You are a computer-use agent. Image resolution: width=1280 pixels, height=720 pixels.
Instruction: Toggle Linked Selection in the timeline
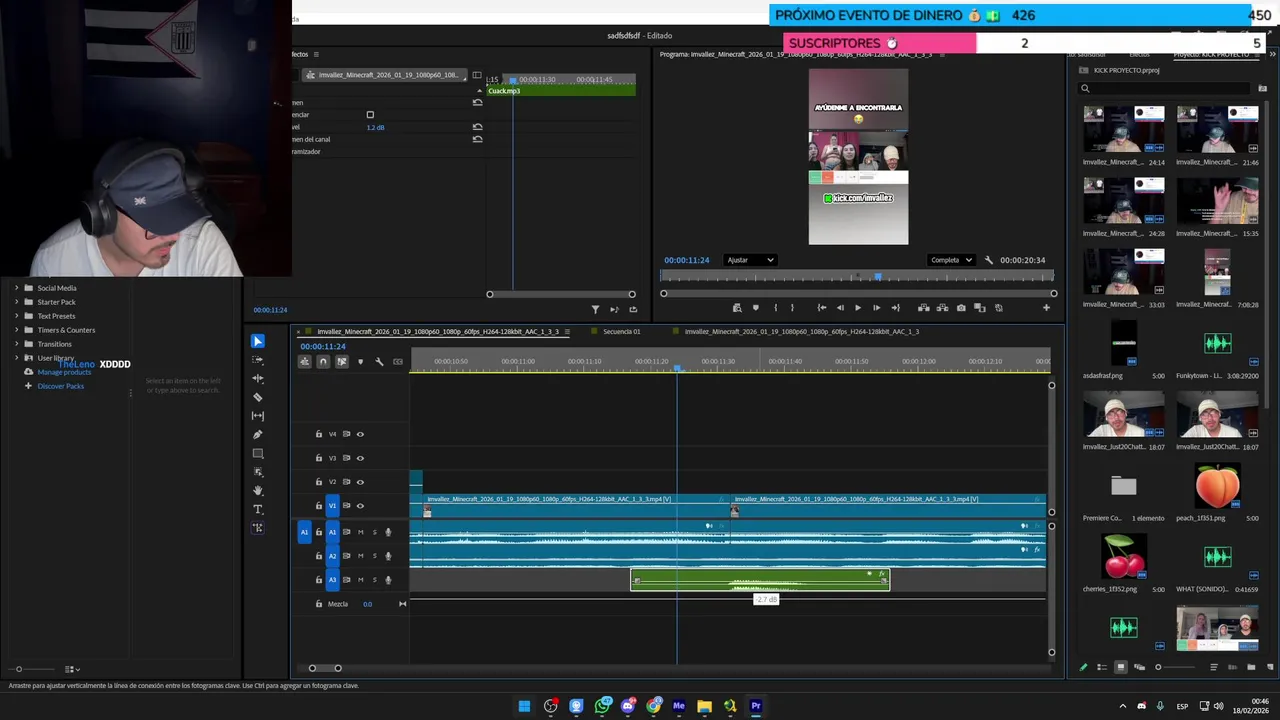tap(341, 362)
